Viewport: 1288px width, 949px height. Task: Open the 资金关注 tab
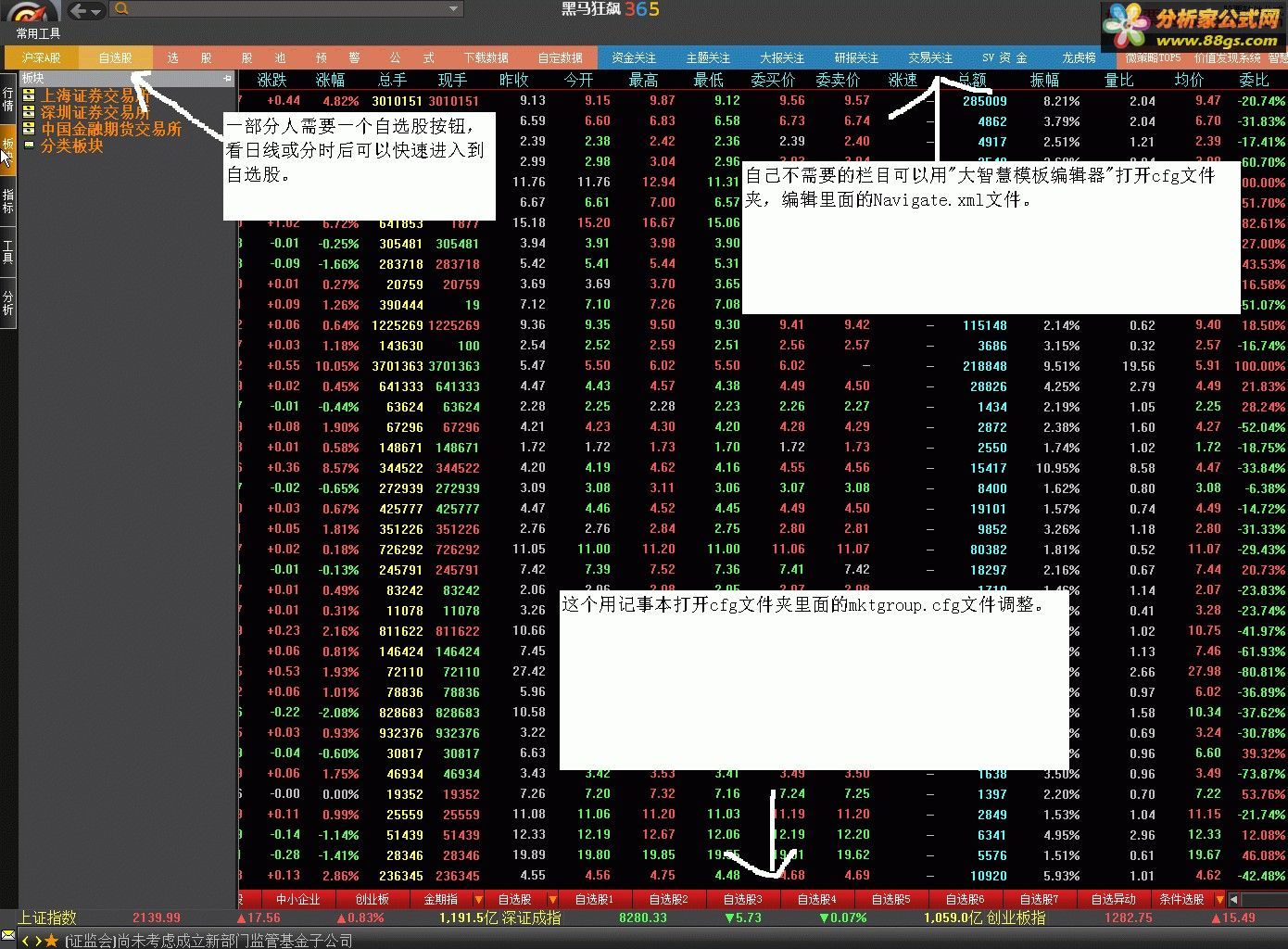pyautogui.click(x=634, y=57)
